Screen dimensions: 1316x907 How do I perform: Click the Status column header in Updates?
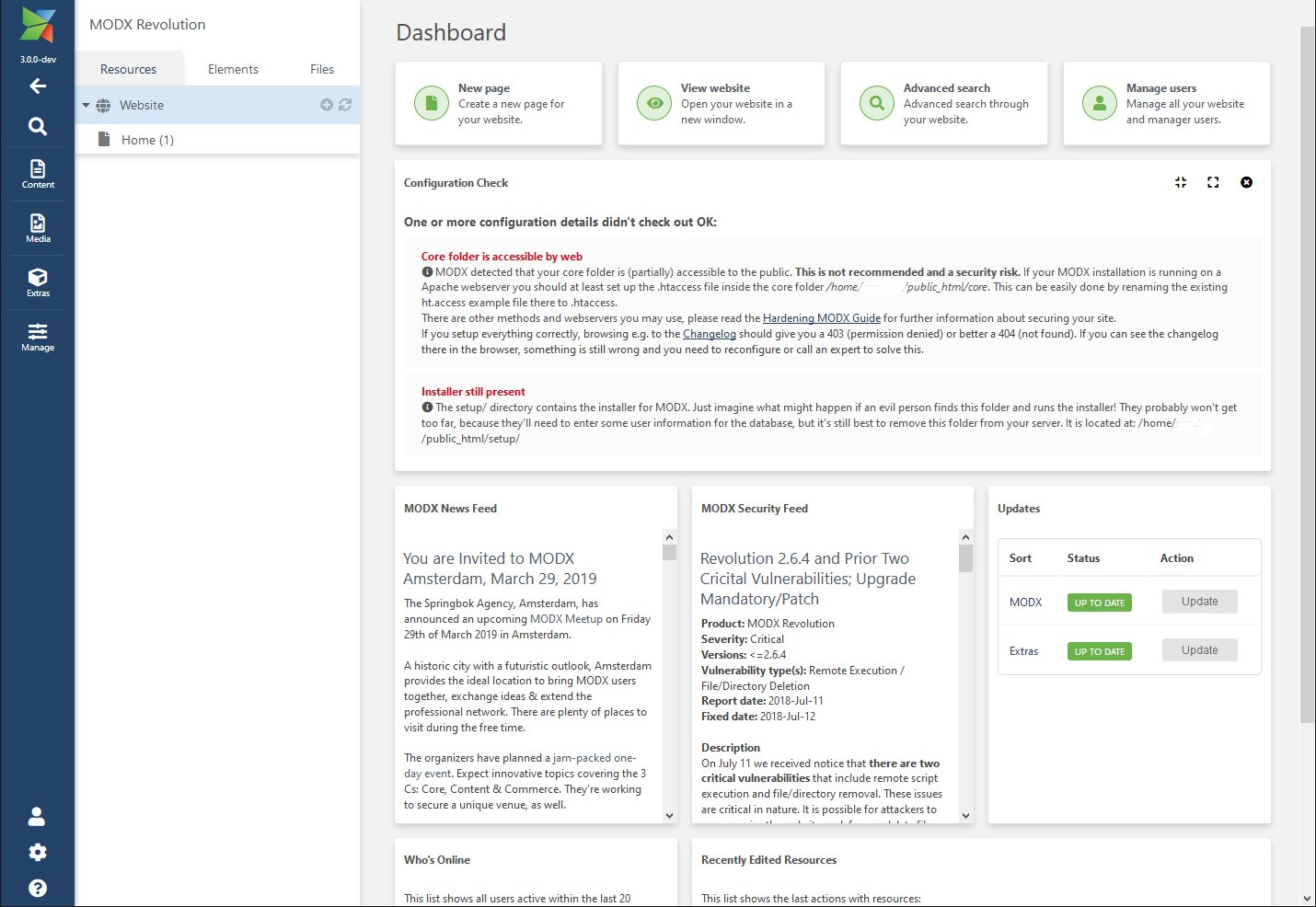click(1083, 558)
